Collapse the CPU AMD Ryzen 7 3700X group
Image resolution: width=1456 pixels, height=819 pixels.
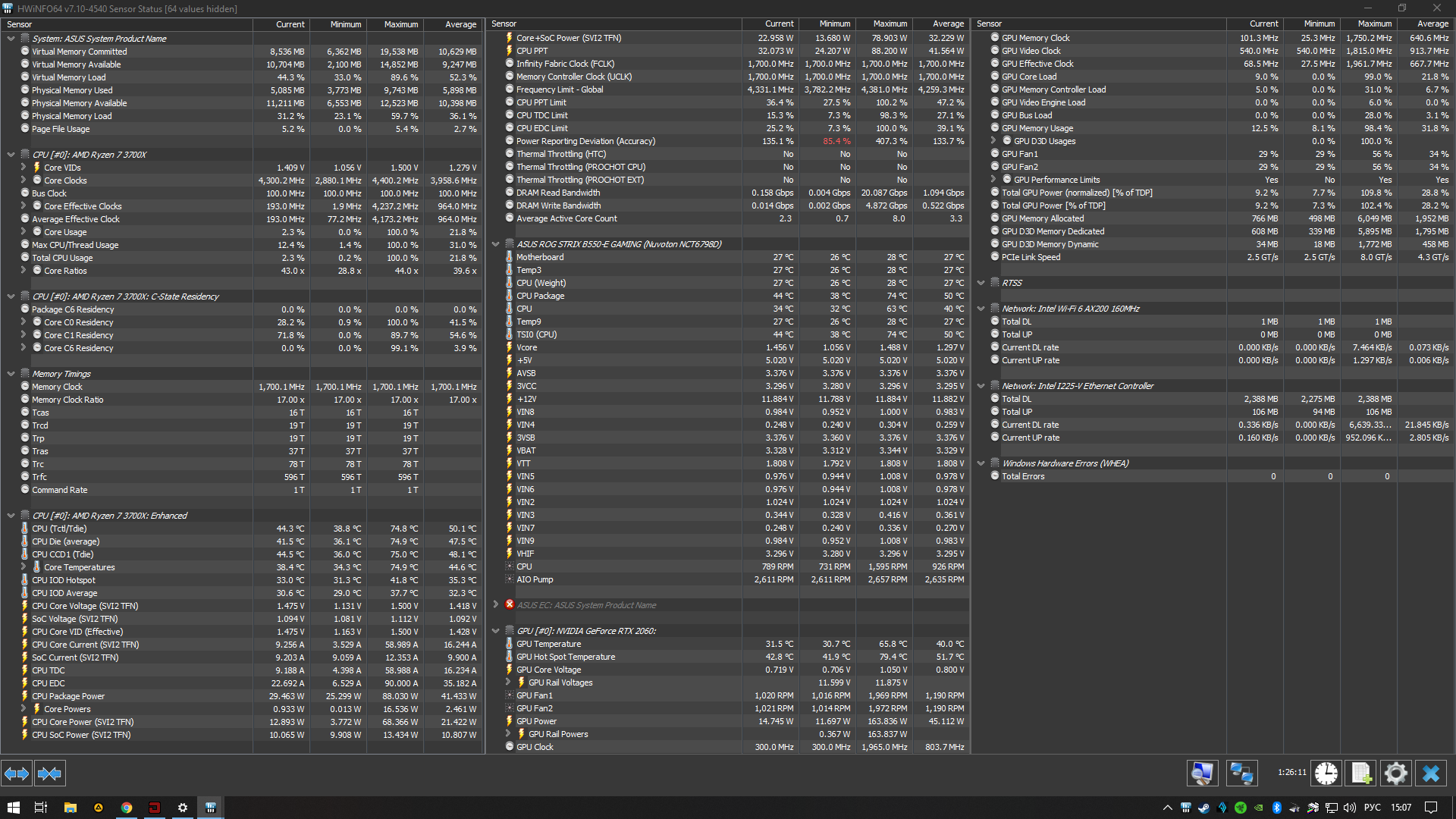(11, 155)
